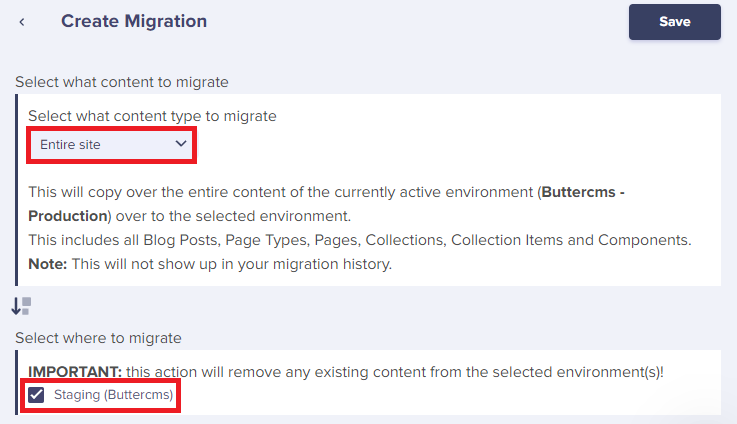Uncheck the Staging (Buttercms) checkbox
The image size is (737, 424).
pos(37,395)
